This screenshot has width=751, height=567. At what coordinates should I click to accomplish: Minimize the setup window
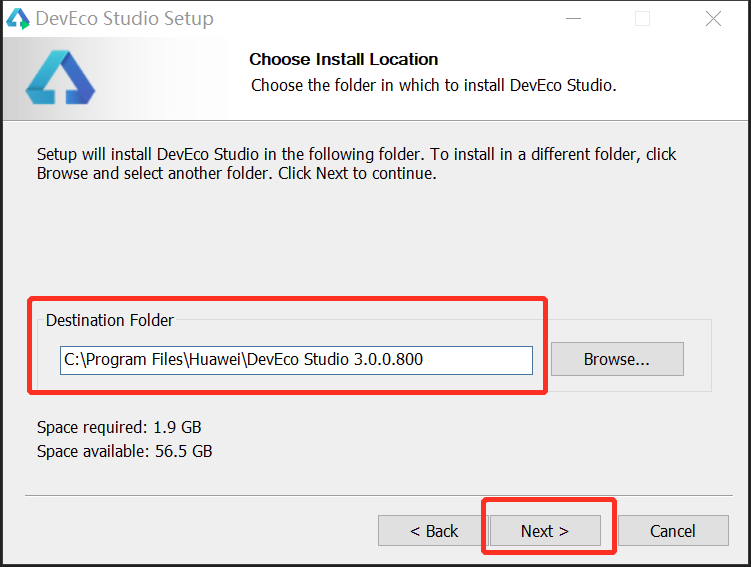573,19
